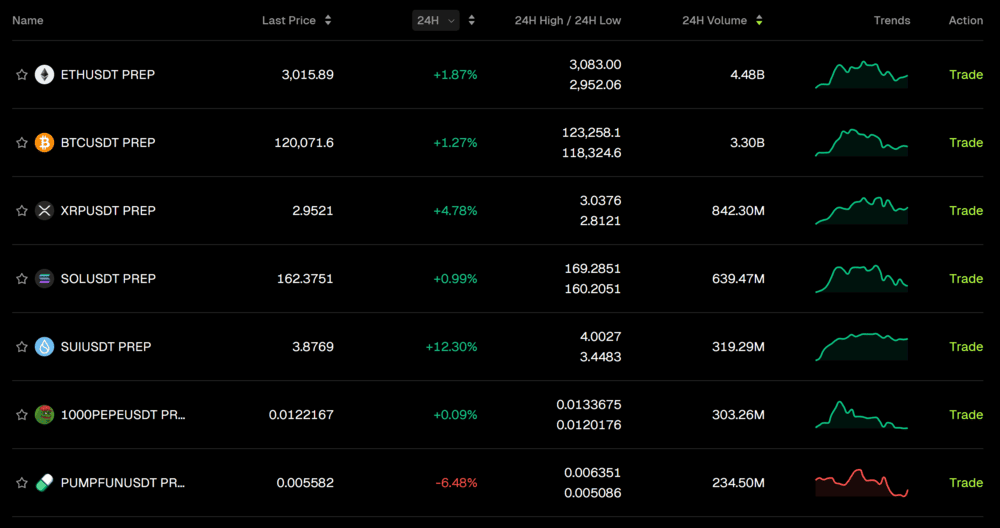Select the 1000PEPEUSDT pair name
This screenshot has height=528, width=1000.
(x=122, y=415)
